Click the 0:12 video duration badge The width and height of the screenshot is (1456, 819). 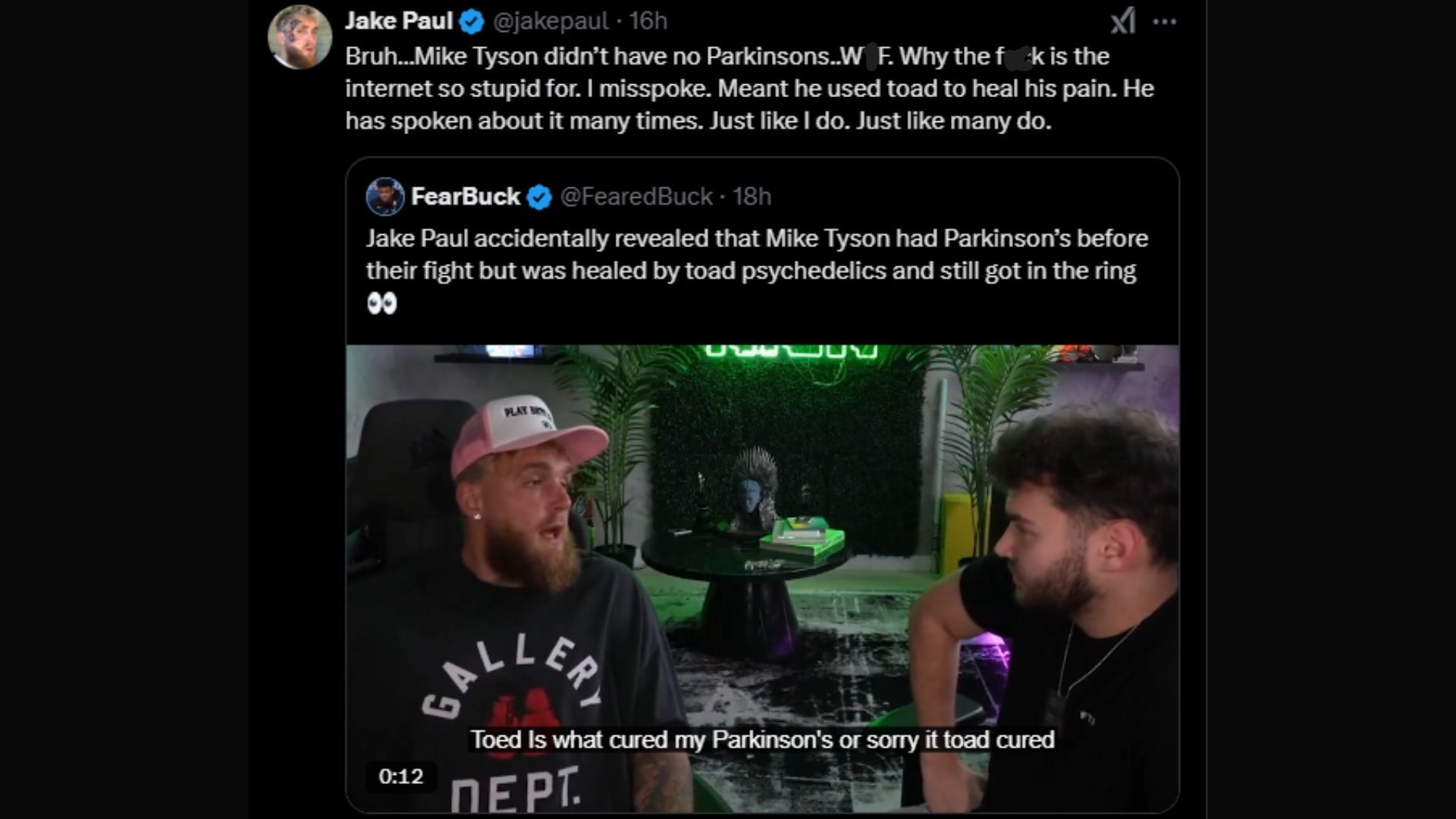pos(400,776)
